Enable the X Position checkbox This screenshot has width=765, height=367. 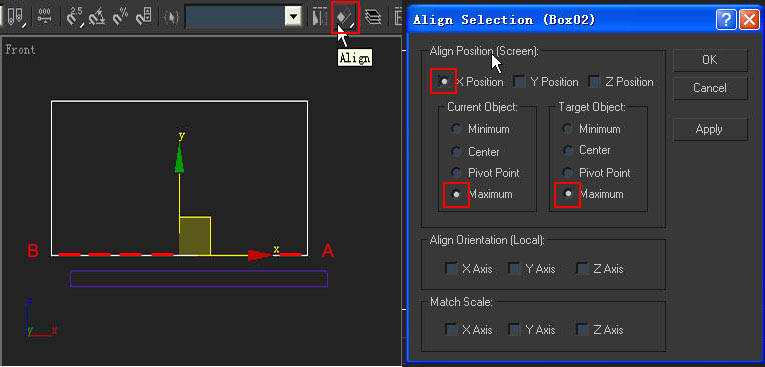click(444, 82)
